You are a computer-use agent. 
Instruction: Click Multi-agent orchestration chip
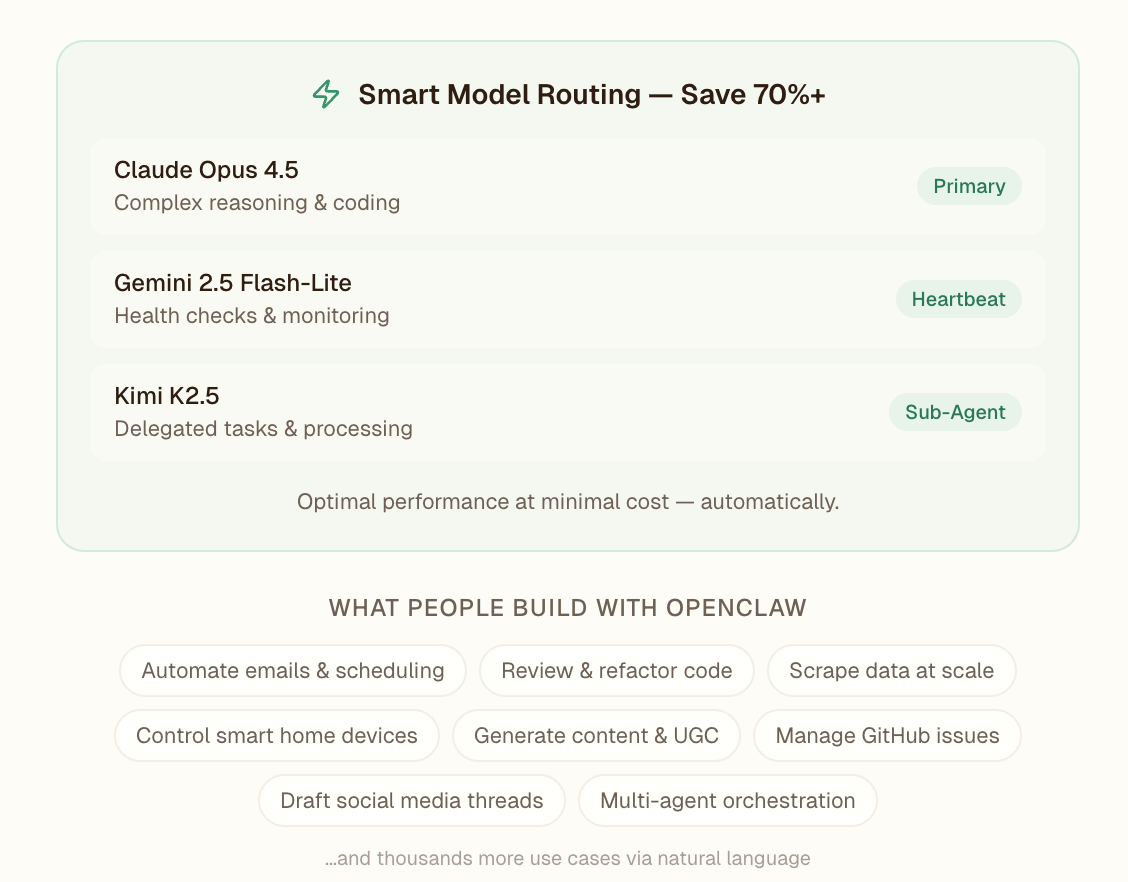(x=727, y=801)
